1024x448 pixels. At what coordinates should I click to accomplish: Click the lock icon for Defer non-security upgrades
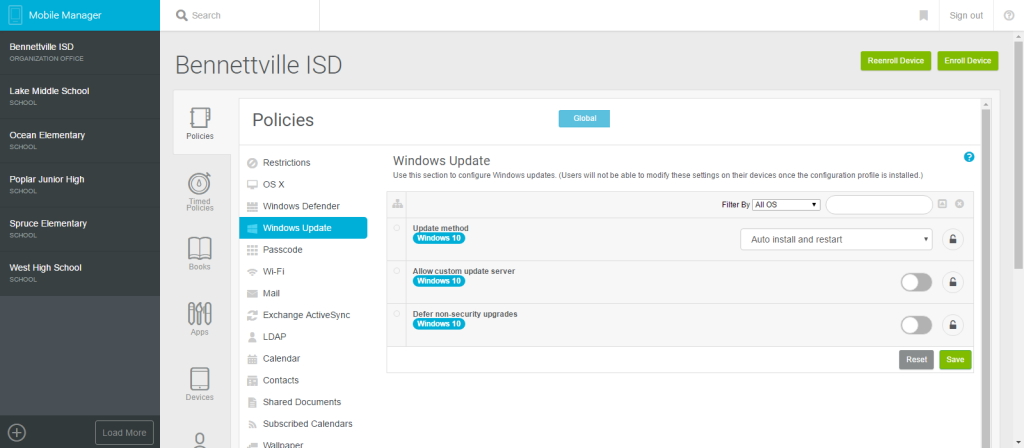953,325
